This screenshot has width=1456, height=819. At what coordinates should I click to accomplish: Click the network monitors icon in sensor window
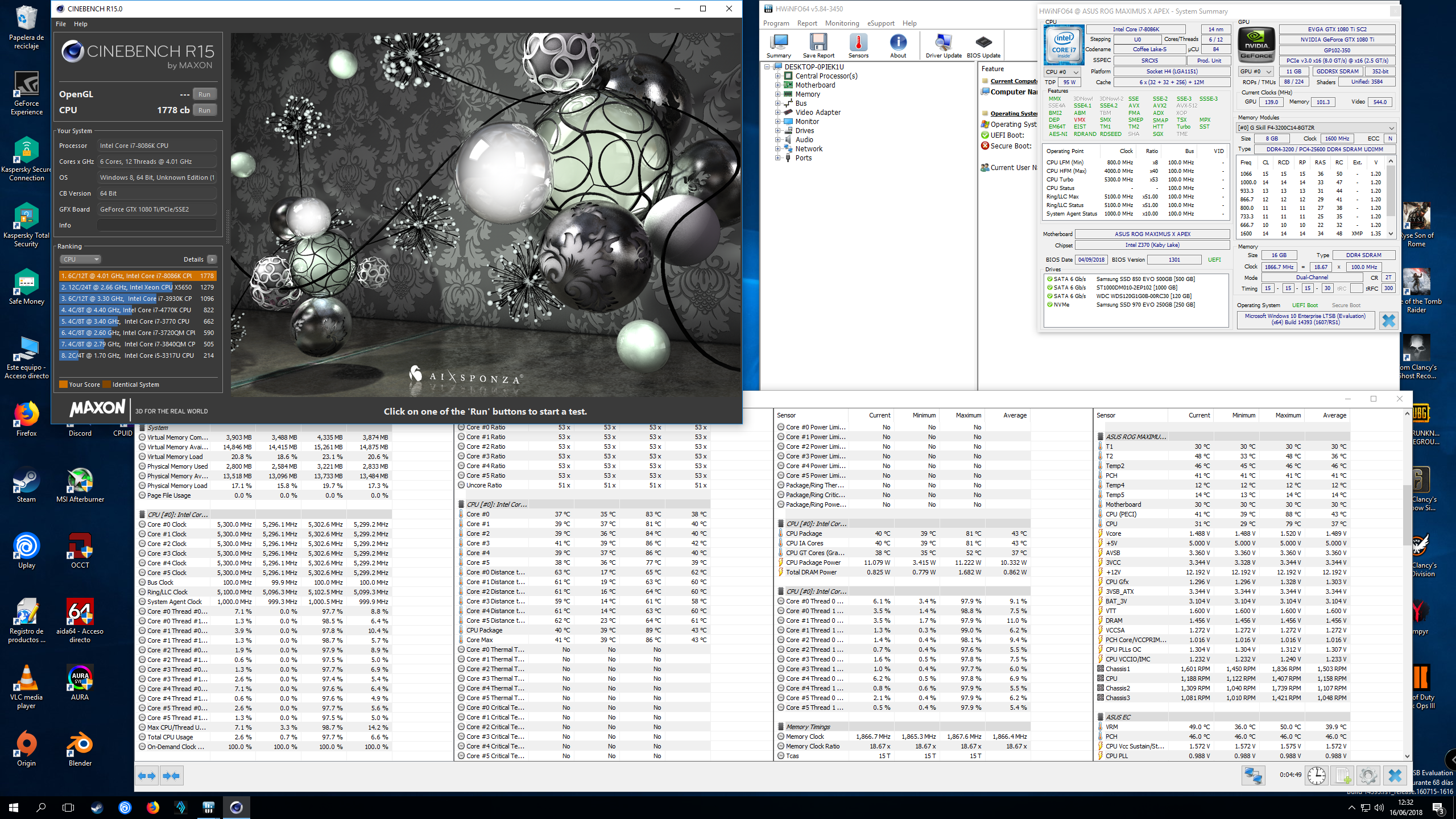[x=1253, y=775]
